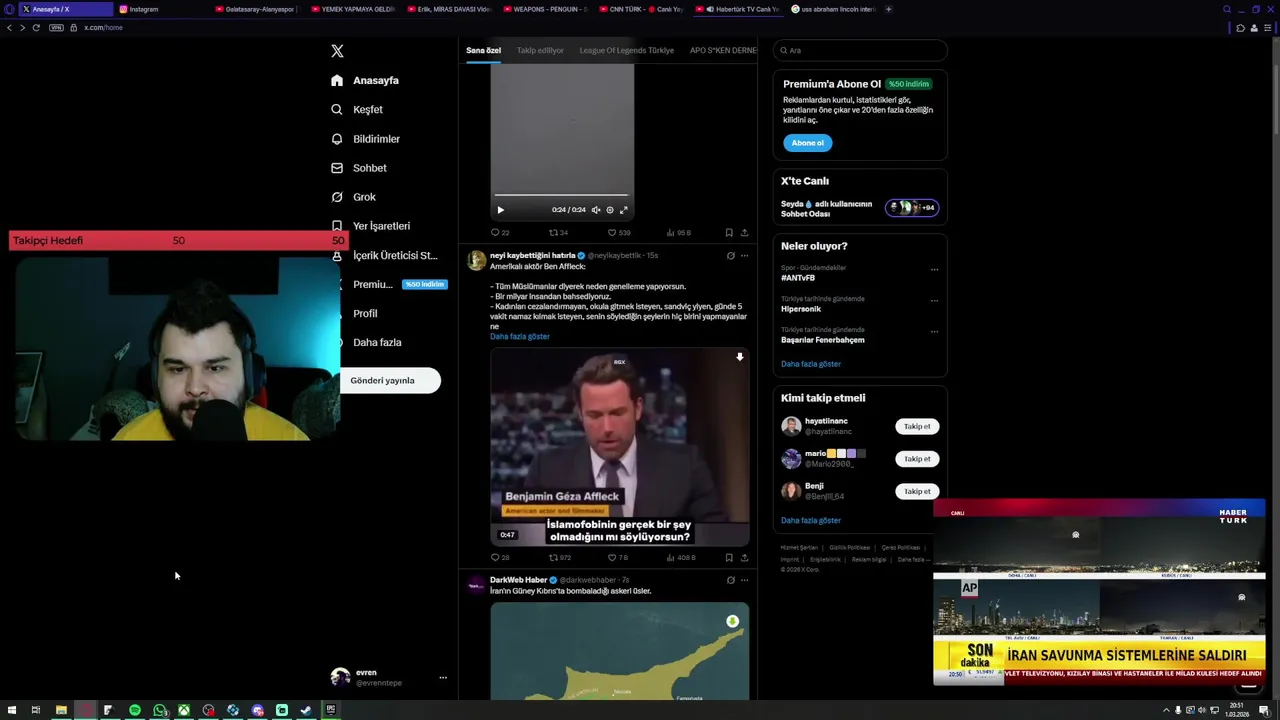Switch to Takip ediliyor tab

[540, 50]
